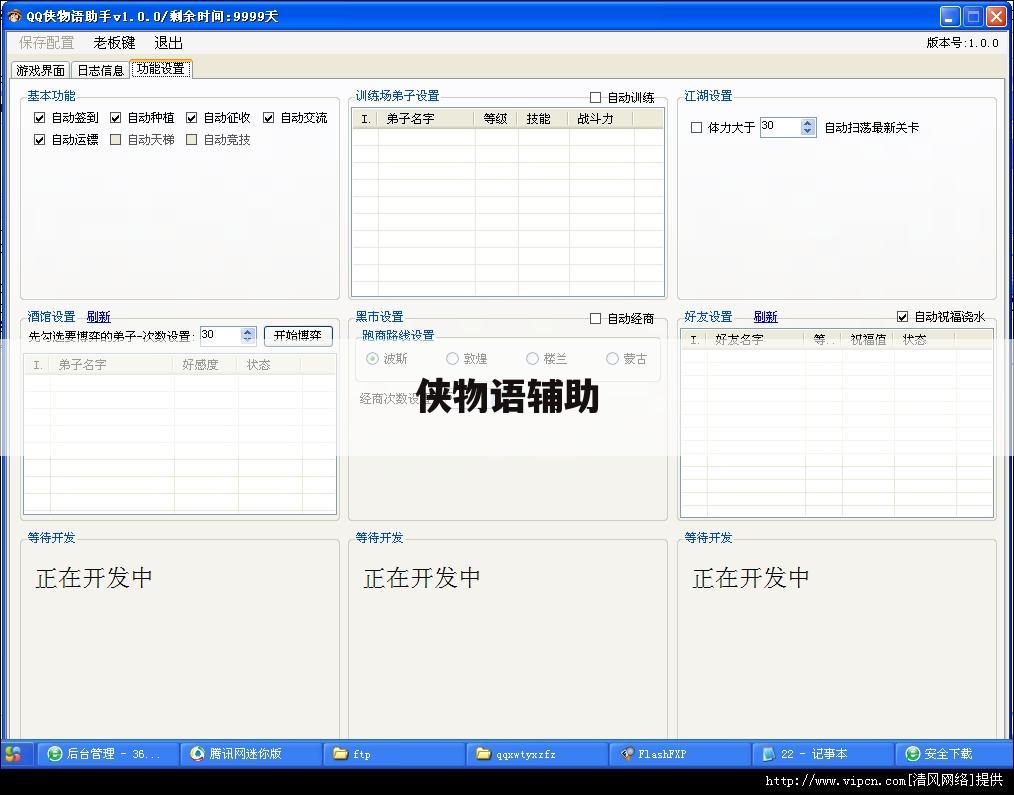The image size is (1014, 795).
Task: Open 腾讯网迷你版 from the taskbar
Action: click(x=251, y=754)
